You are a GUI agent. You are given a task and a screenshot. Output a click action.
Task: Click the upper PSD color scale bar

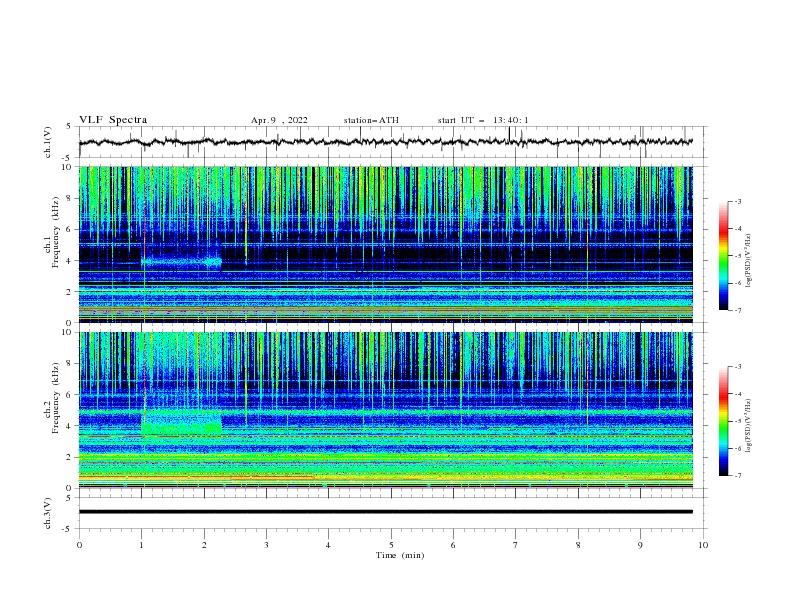pyautogui.click(x=723, y=256)
